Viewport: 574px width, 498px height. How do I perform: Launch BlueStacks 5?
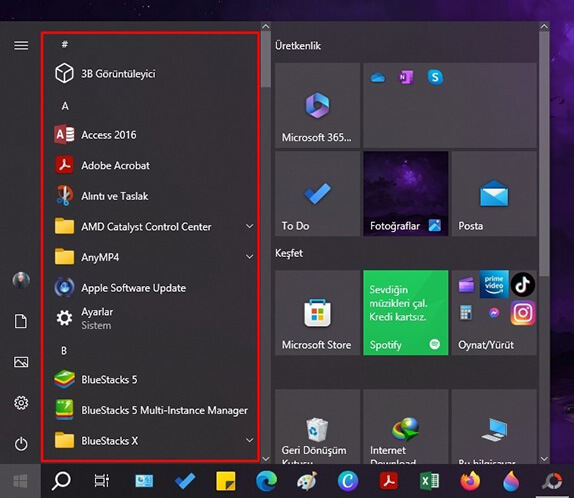150,379
